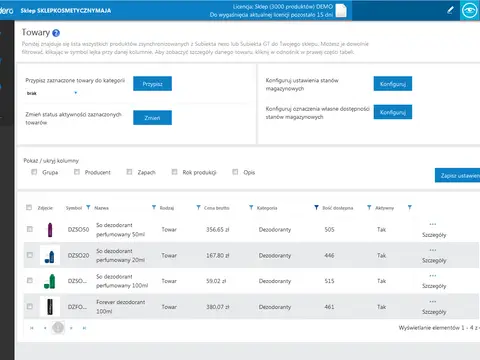Image resolution: width=480 pixels, height=360 pixels.
Task: Open filter for the Cena brutto column
Action: click(251, 207)
